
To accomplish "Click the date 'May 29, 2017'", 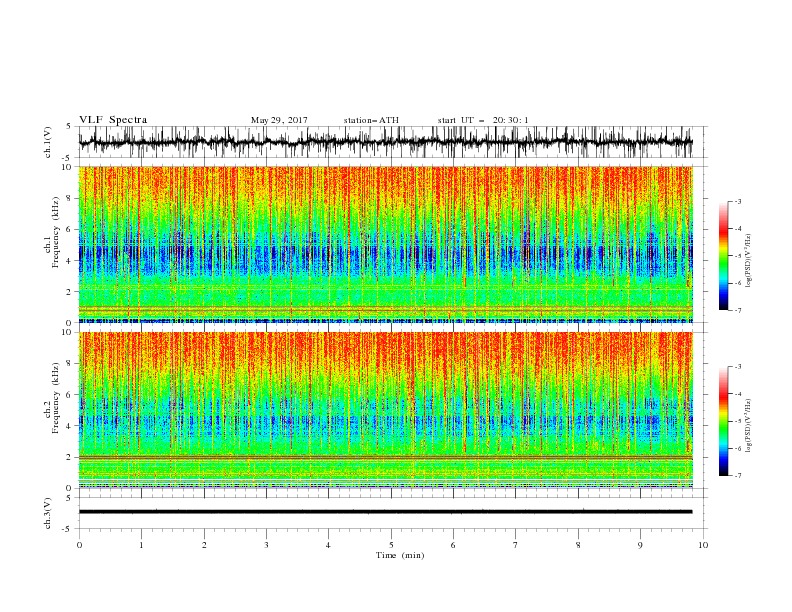I will 279,120.
